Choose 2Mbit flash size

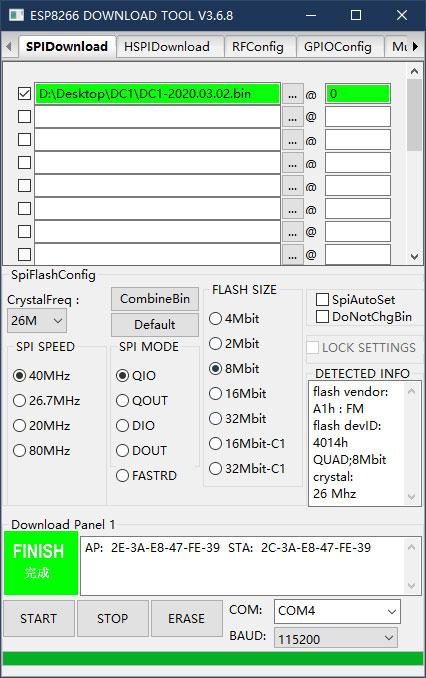coord(234,344)
